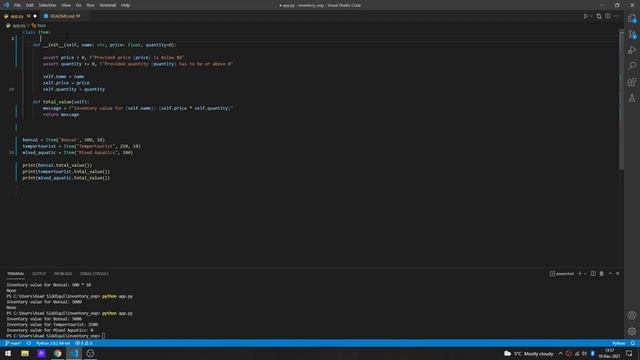Switch to the OUTPUT tab
The image size is (640, 360).
39,273
